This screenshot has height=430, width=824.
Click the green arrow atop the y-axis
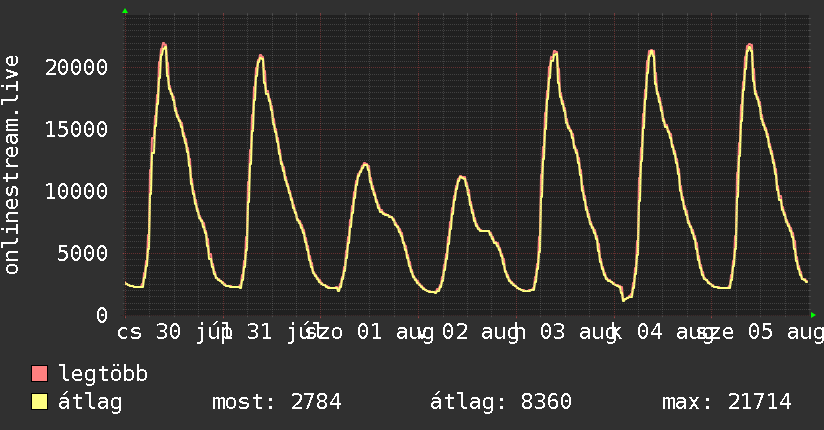(125, 11)
